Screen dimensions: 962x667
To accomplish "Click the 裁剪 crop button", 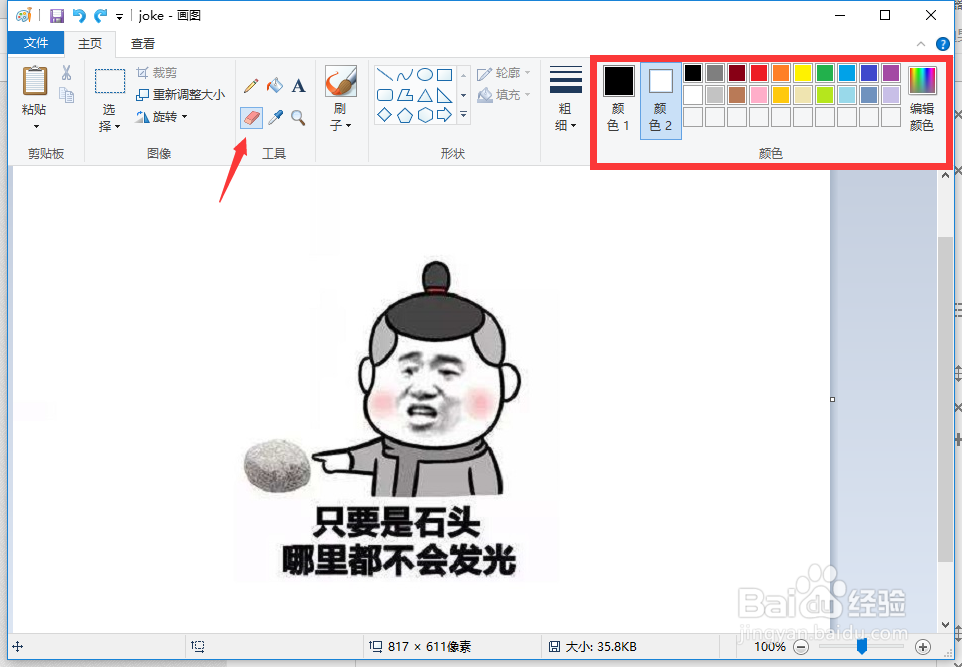I will click(157, 73).
